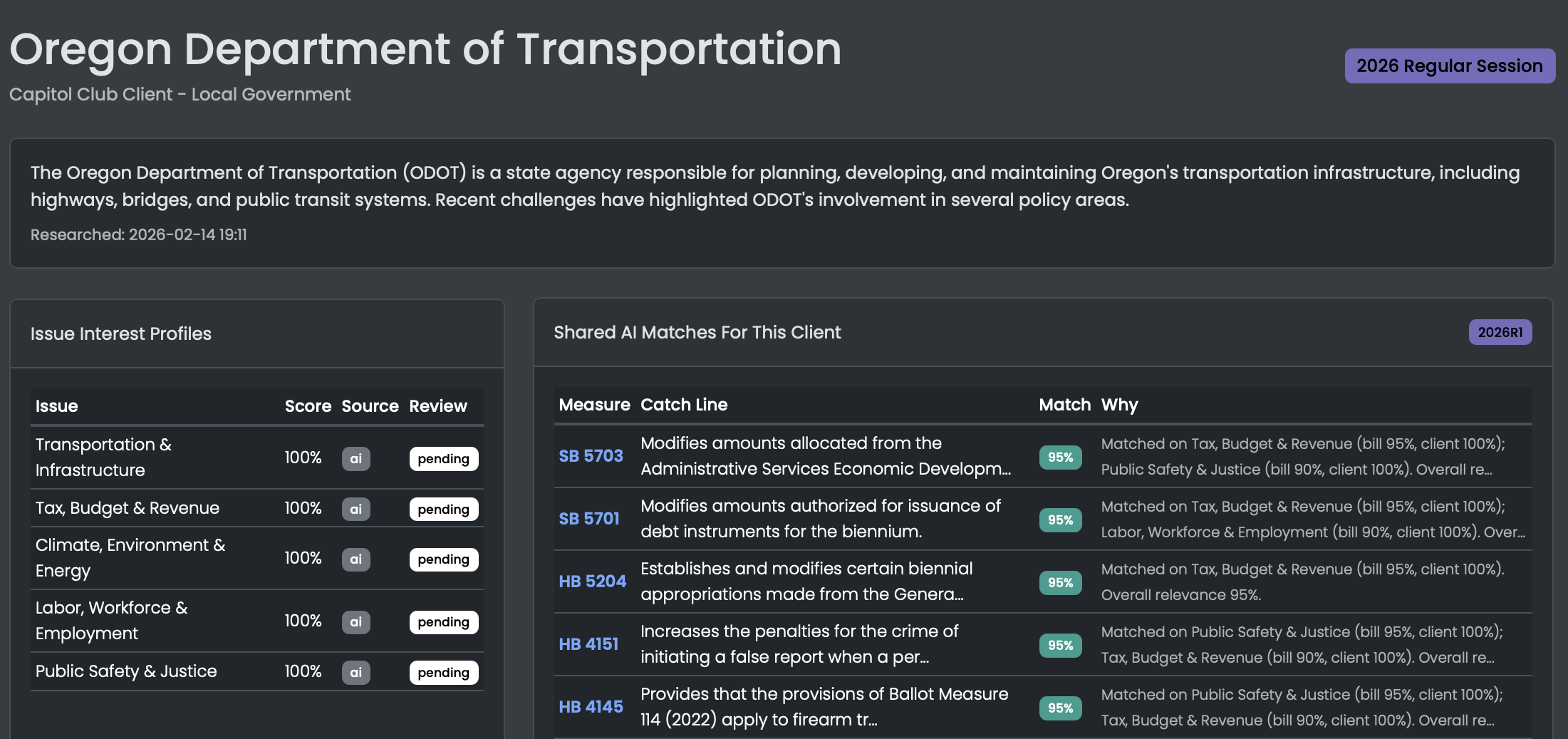1568x739 pixels.
Task: Click the ai source icon for Transportation & Infrastructure
Action: click(355, 458)
